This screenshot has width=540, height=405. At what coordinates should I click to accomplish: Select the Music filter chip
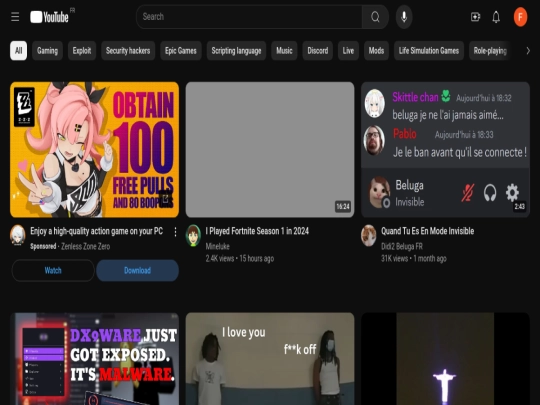pyautogui.click(x=284, y=51)
